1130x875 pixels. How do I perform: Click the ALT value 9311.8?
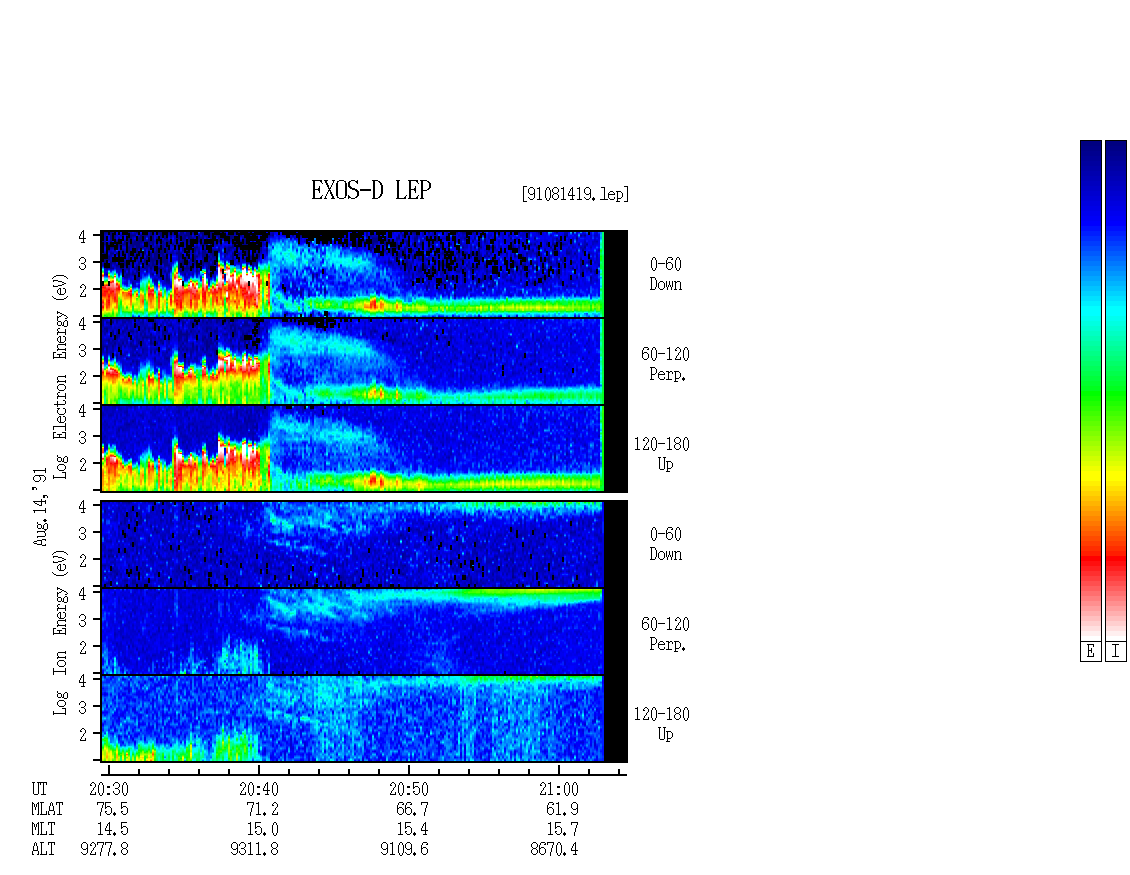click(x=254, y=850)
